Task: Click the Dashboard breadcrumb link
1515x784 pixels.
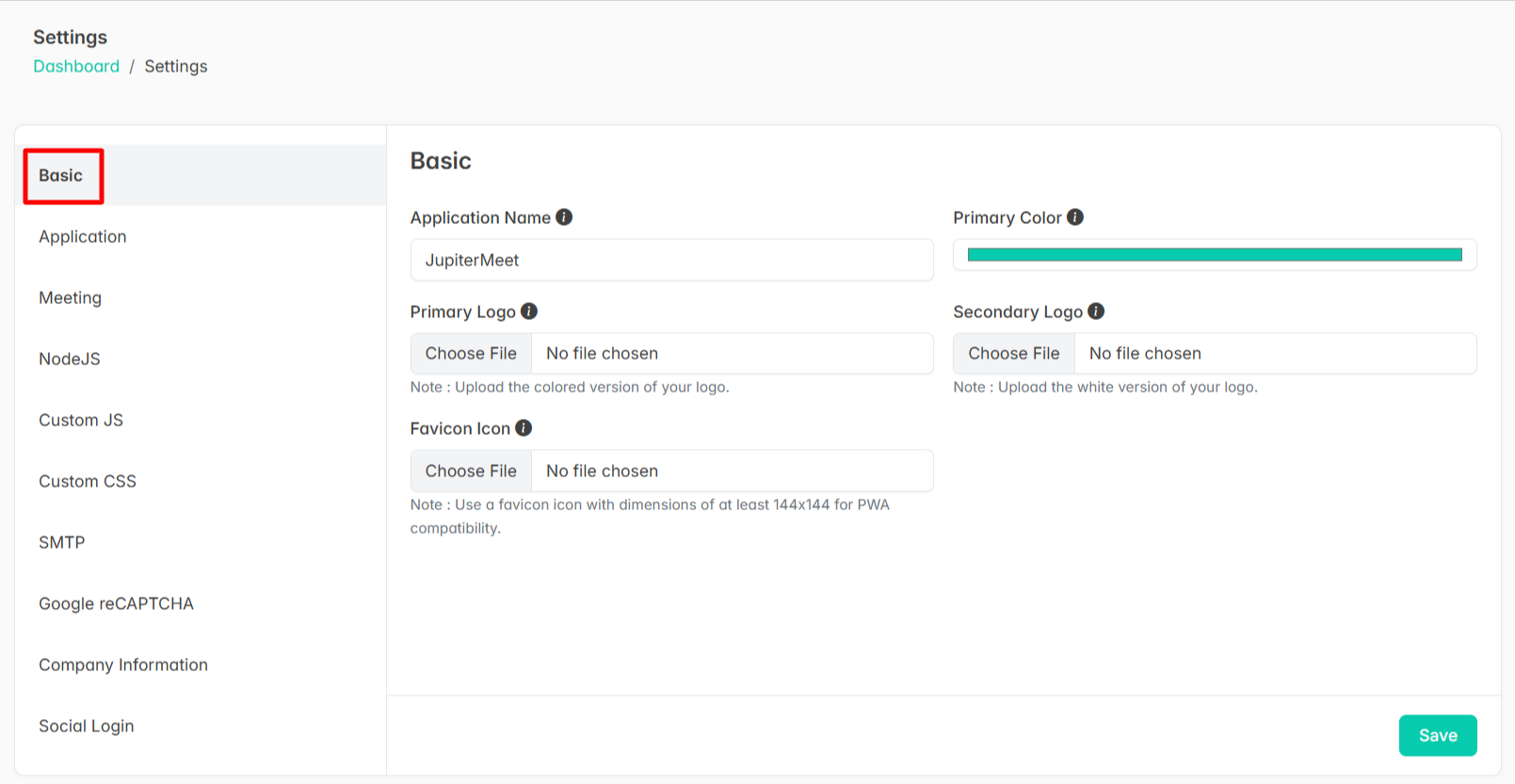Action: pos(76,66)
